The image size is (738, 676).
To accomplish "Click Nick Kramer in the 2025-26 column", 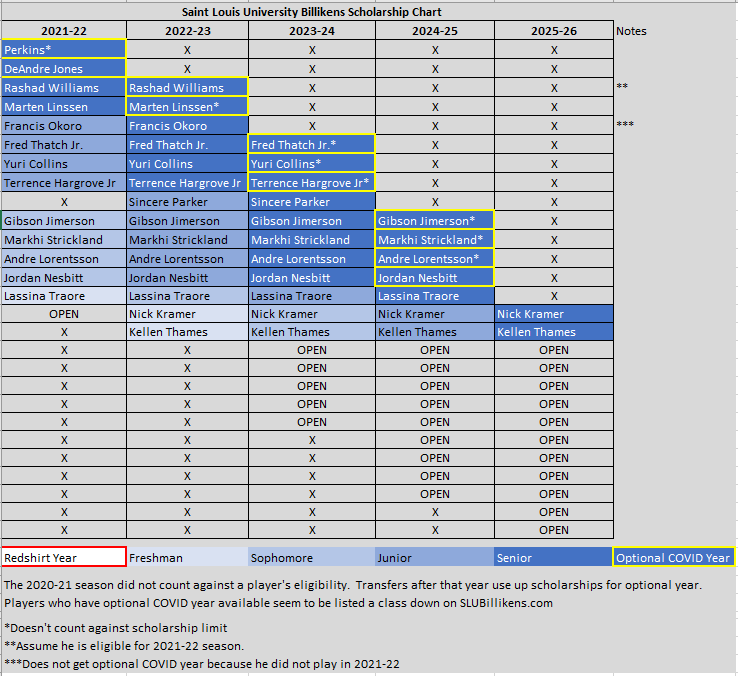I will [553, 314].
